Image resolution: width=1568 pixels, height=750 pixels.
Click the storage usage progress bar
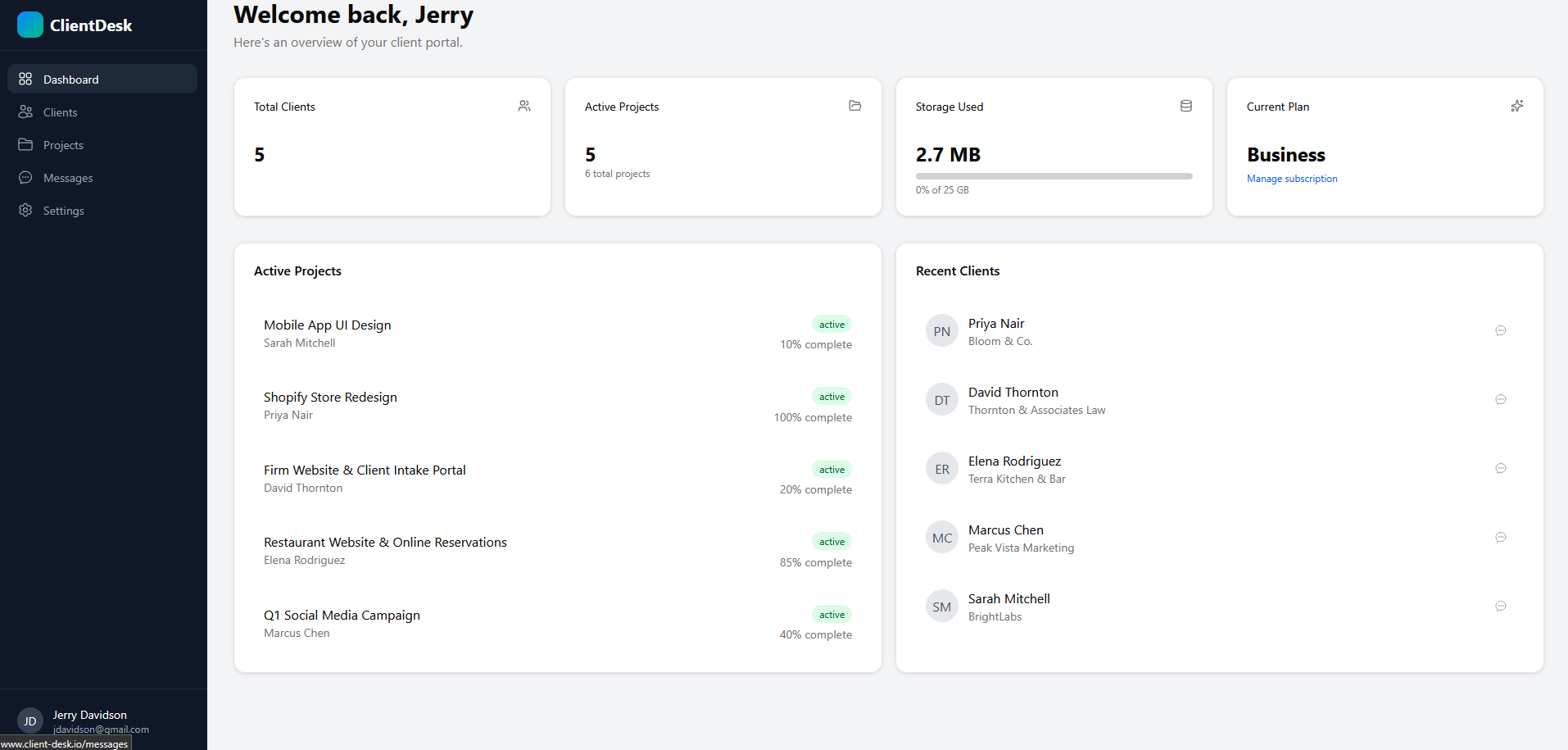point(1054,176)
